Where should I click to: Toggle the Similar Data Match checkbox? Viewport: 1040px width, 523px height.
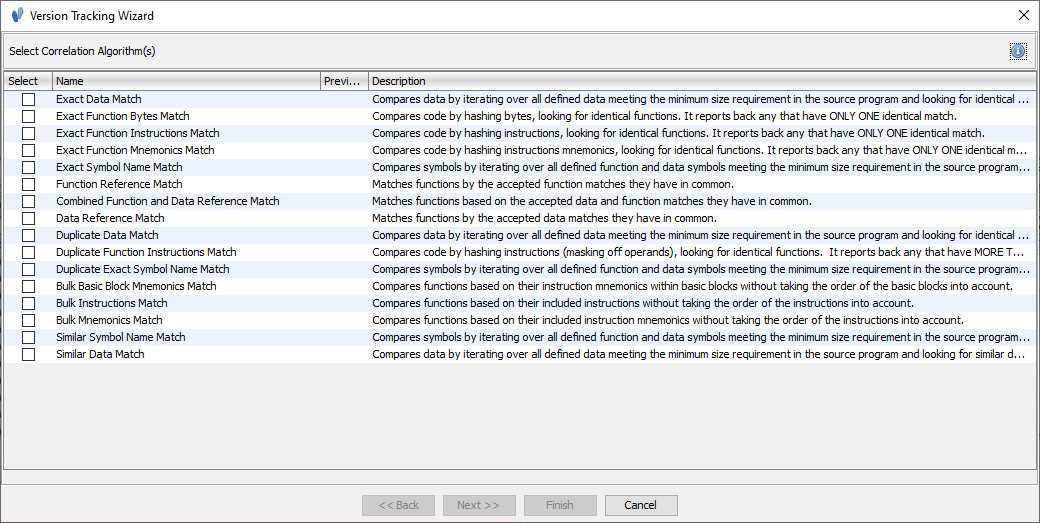(x=29, y=354)
